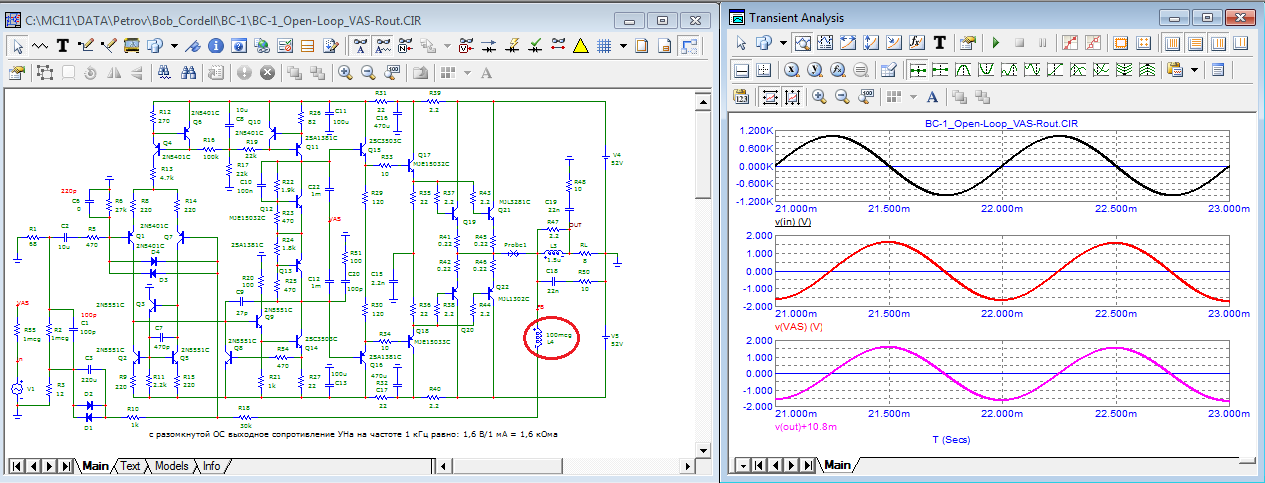Switch to the Text tab
The image size is (1265, 483).
131,466
